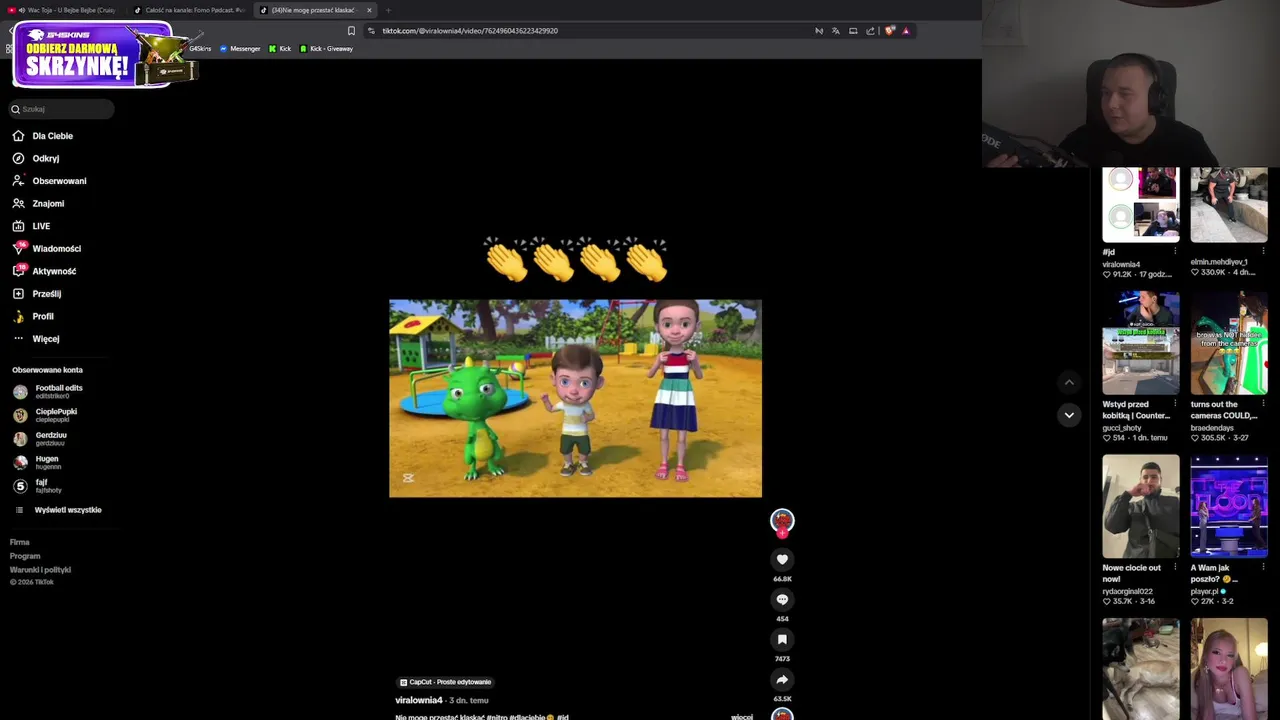Open the creator avatar above the heart
The width and height of the screenshot is (1280, 720).
tap(782, 519)
